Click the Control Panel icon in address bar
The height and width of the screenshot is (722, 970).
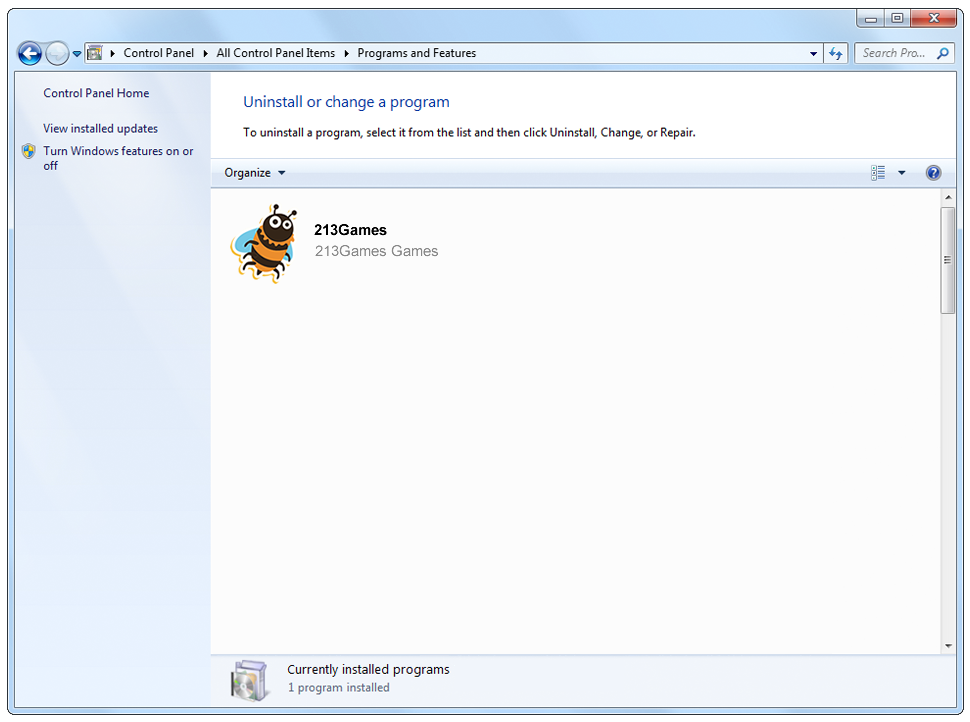pos(95,53)
